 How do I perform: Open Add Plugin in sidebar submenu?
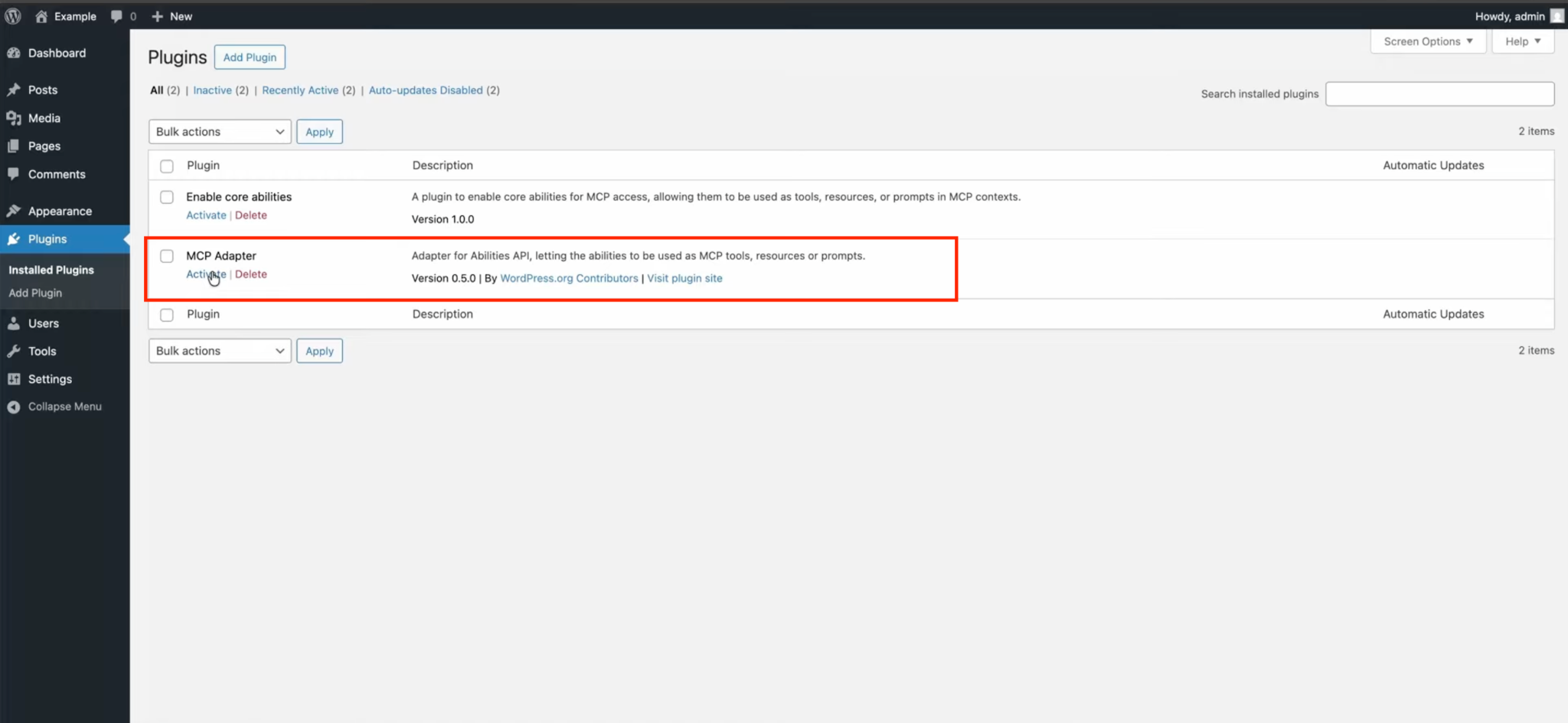[35, 293]
